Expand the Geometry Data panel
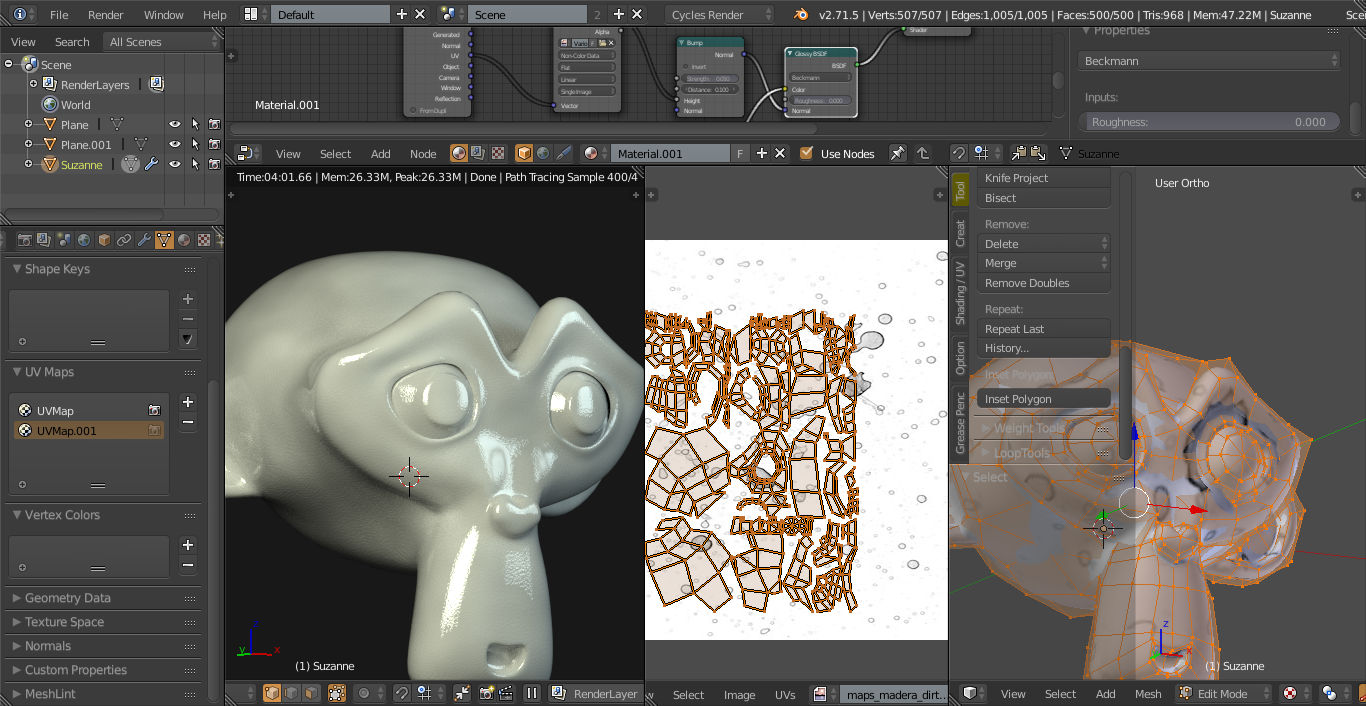The height and width of the screenshot is (706, 1366). pos(17,598)
